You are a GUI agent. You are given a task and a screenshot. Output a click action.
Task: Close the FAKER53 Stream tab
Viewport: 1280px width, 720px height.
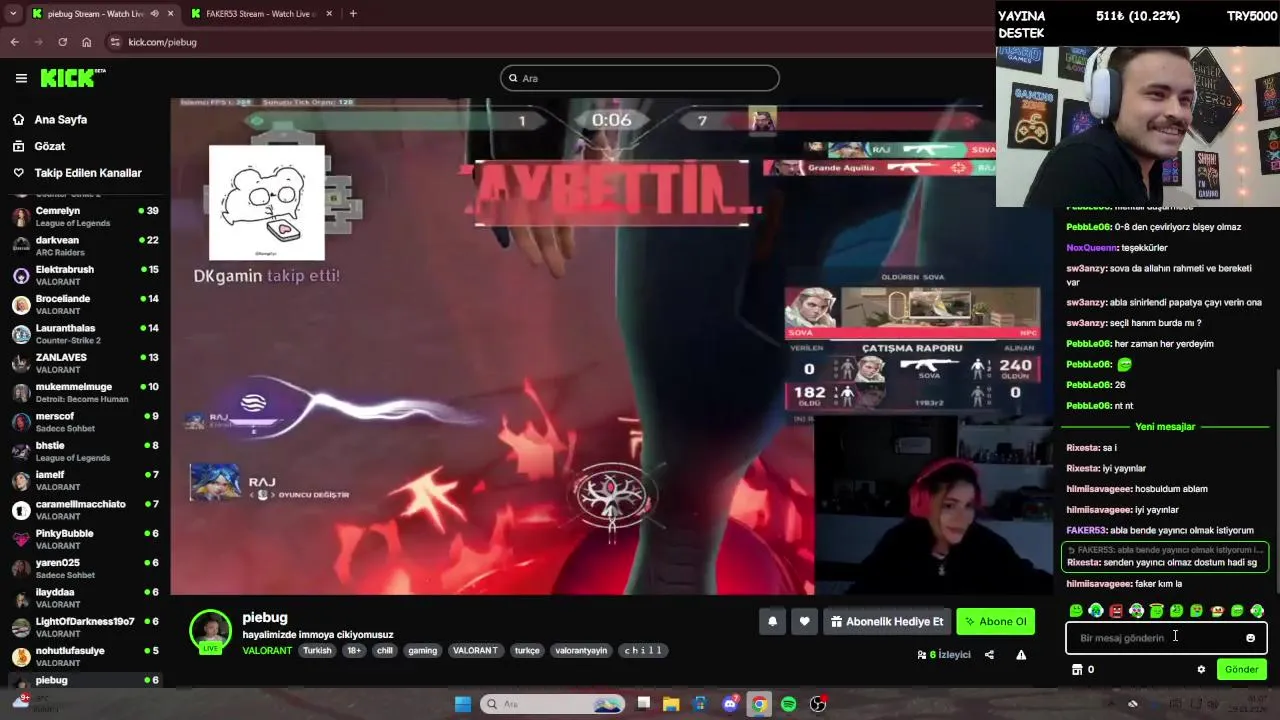328,14
